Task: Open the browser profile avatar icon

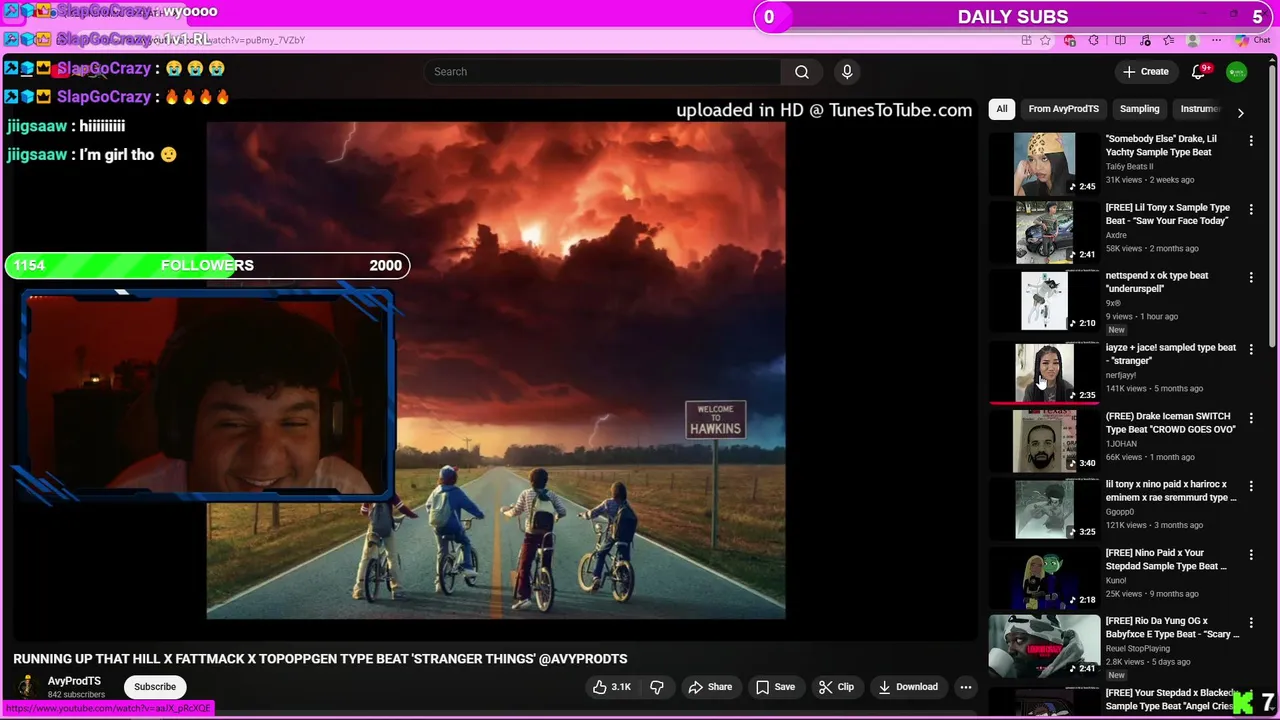Action: (1193, 40)
